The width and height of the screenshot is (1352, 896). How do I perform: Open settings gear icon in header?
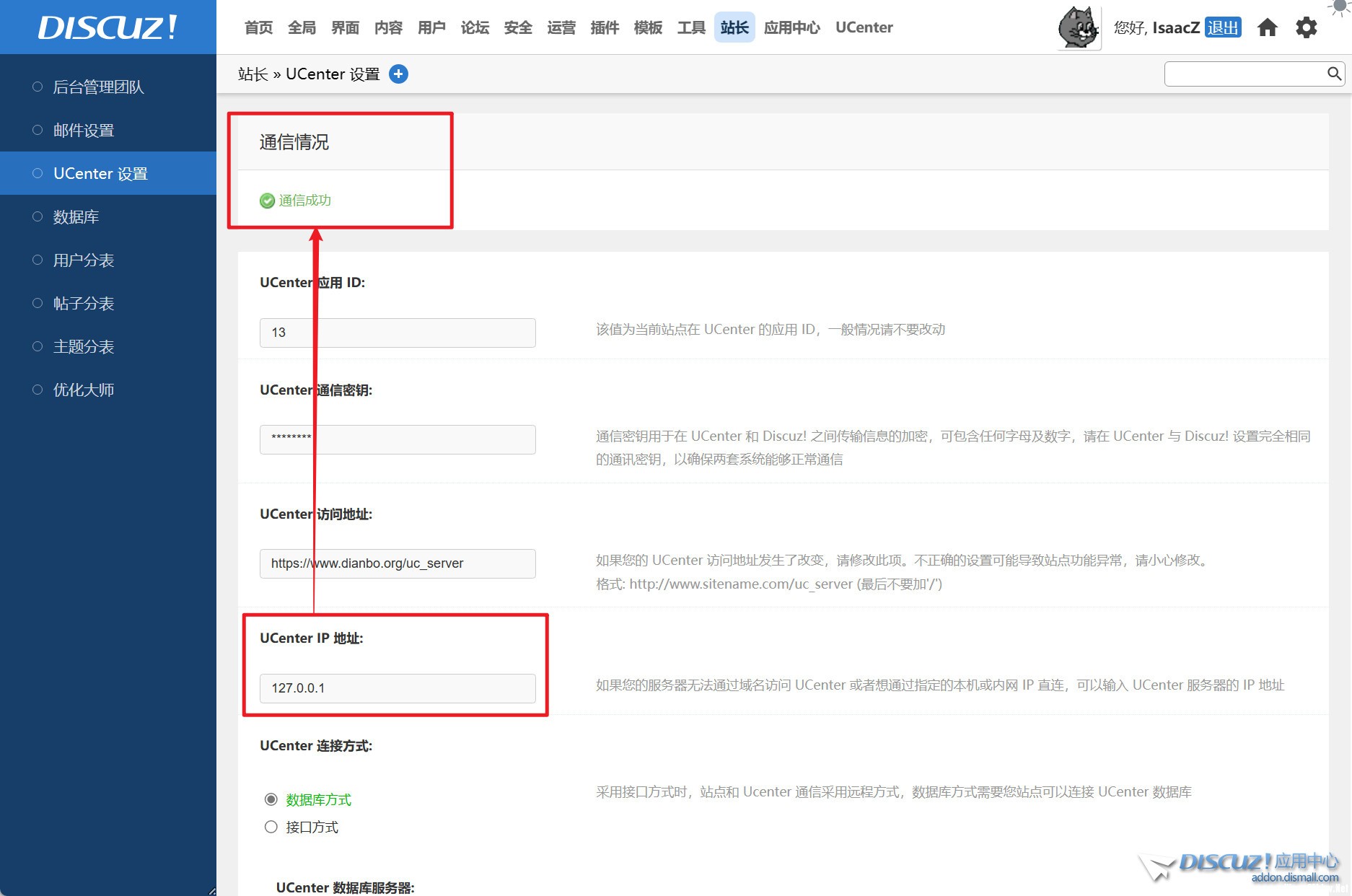click(1306, 28)
